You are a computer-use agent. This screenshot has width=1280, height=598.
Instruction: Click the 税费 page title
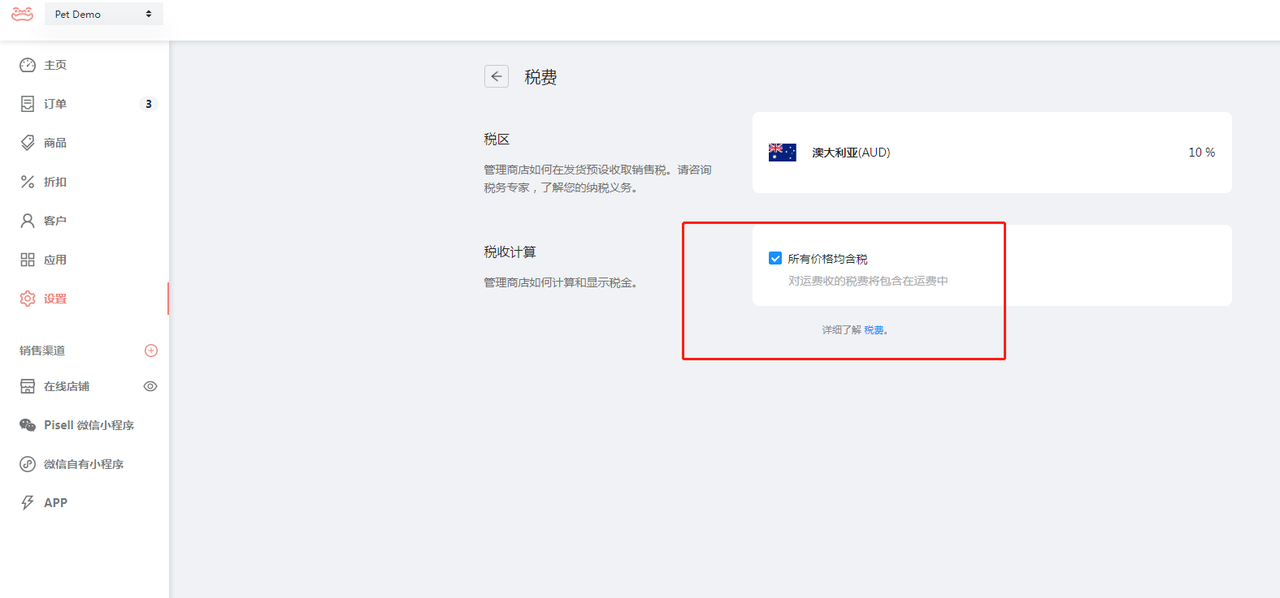[x=541, y=77]
